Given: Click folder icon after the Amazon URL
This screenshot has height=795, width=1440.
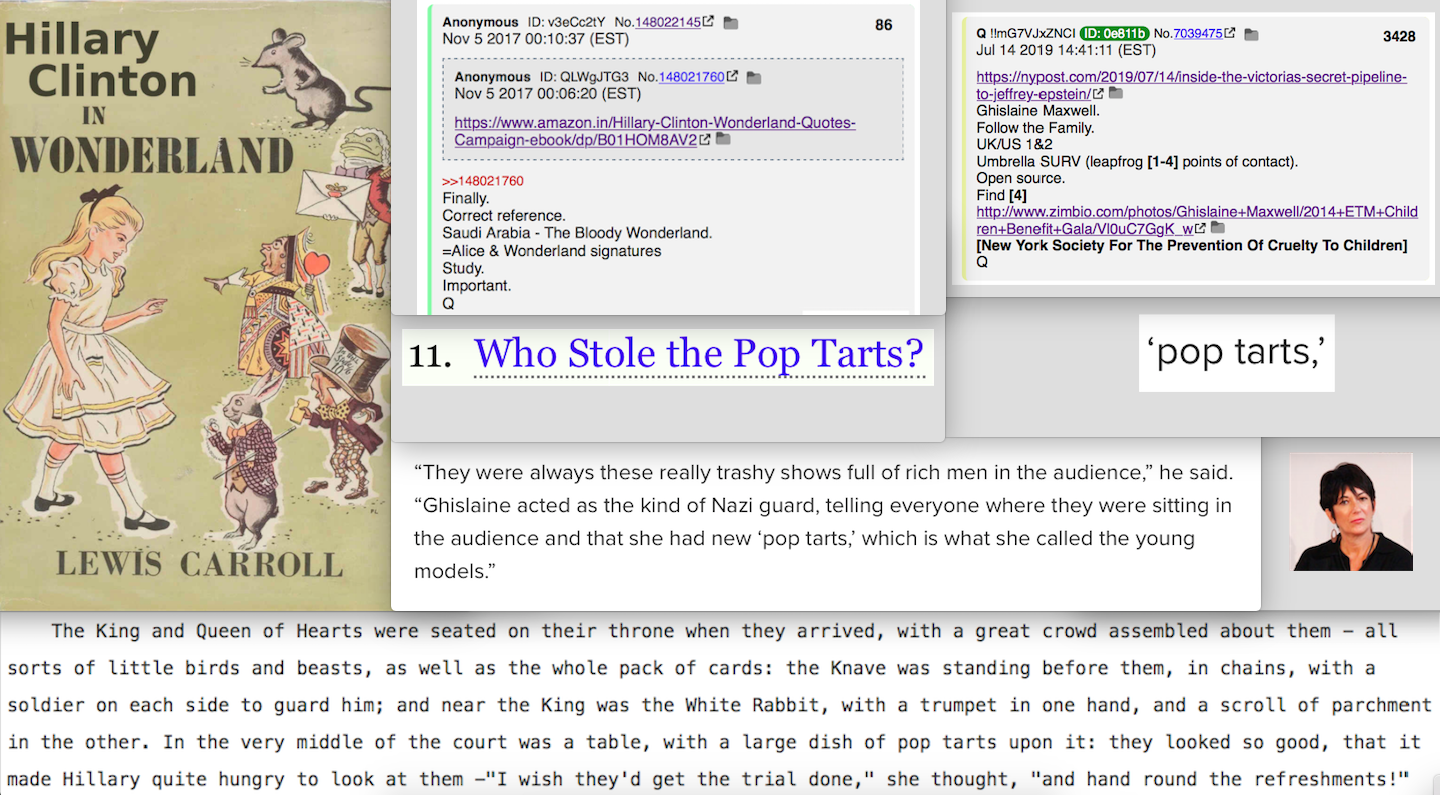Looking at the screenshot, I should 724,140.
